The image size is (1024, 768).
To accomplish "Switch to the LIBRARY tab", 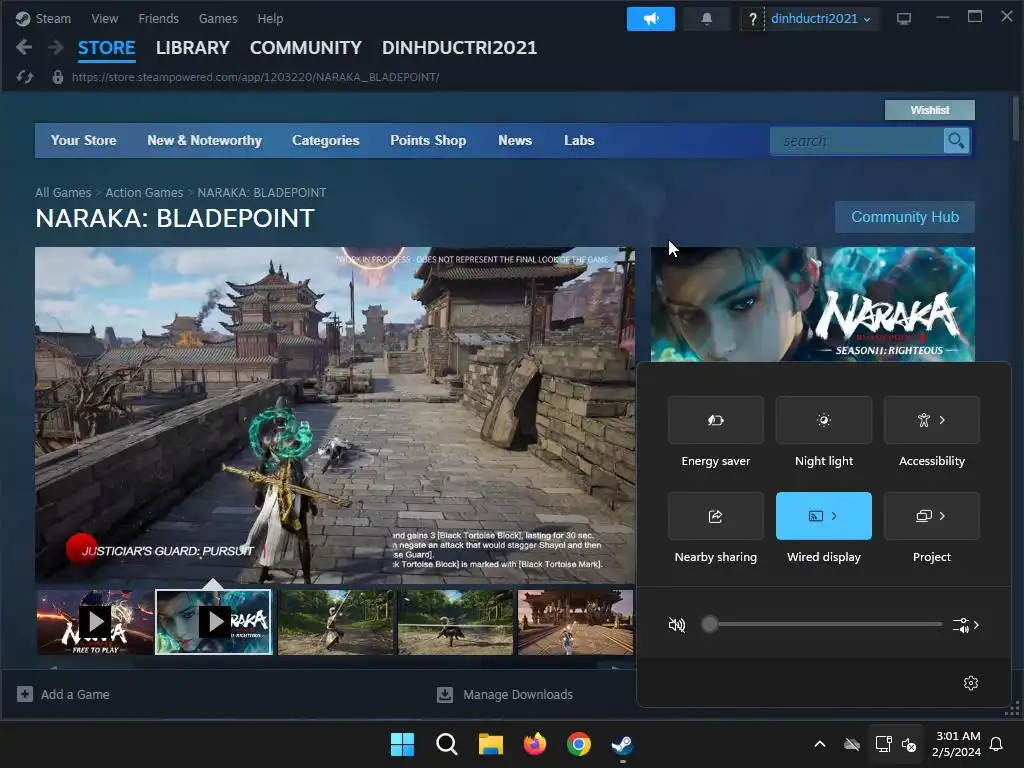I will [193, 48].
